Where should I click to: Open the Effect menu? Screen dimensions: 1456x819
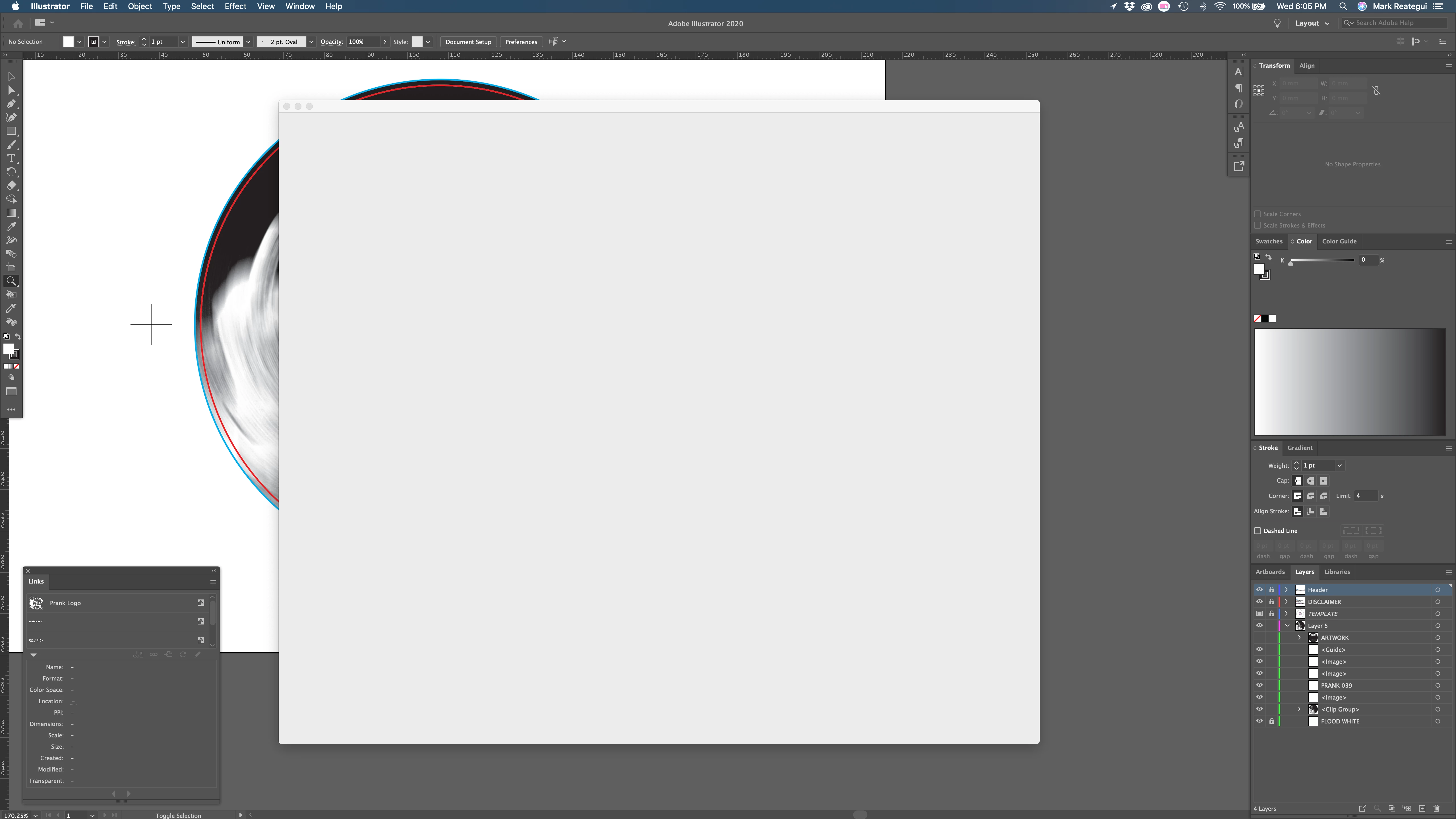(235, 6)
